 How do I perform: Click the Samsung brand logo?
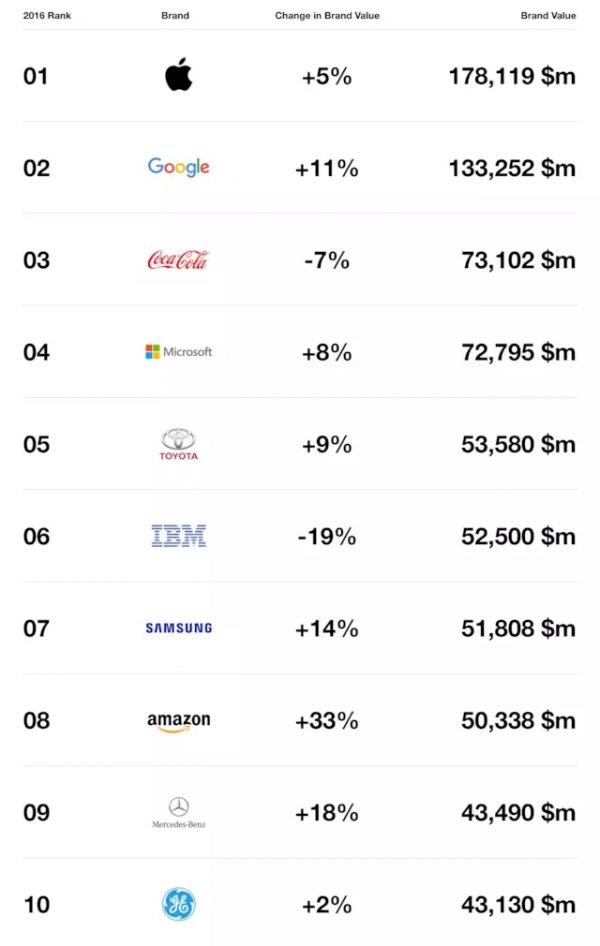[179, 628]
